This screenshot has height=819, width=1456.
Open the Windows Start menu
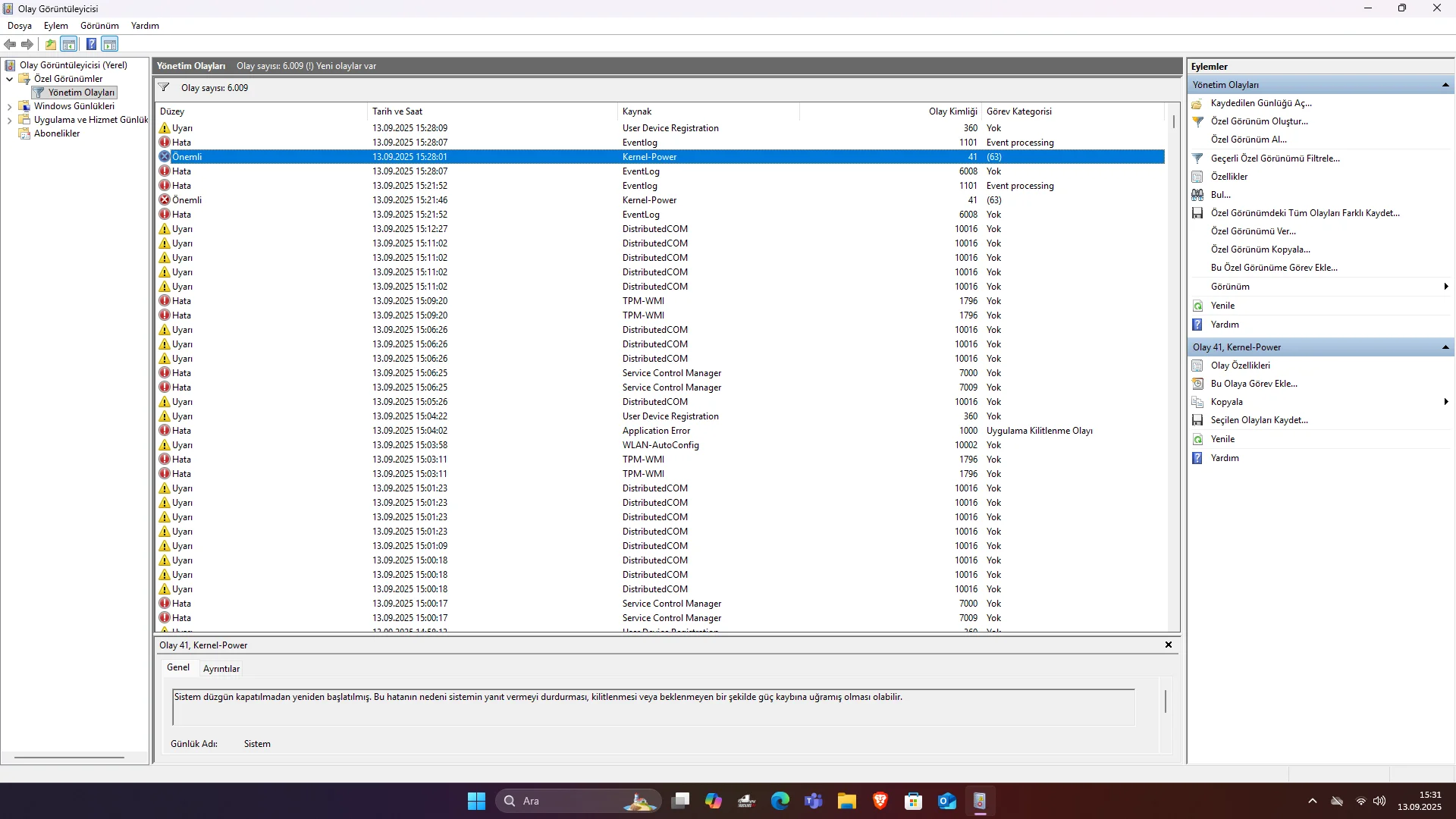pos(476,801)
